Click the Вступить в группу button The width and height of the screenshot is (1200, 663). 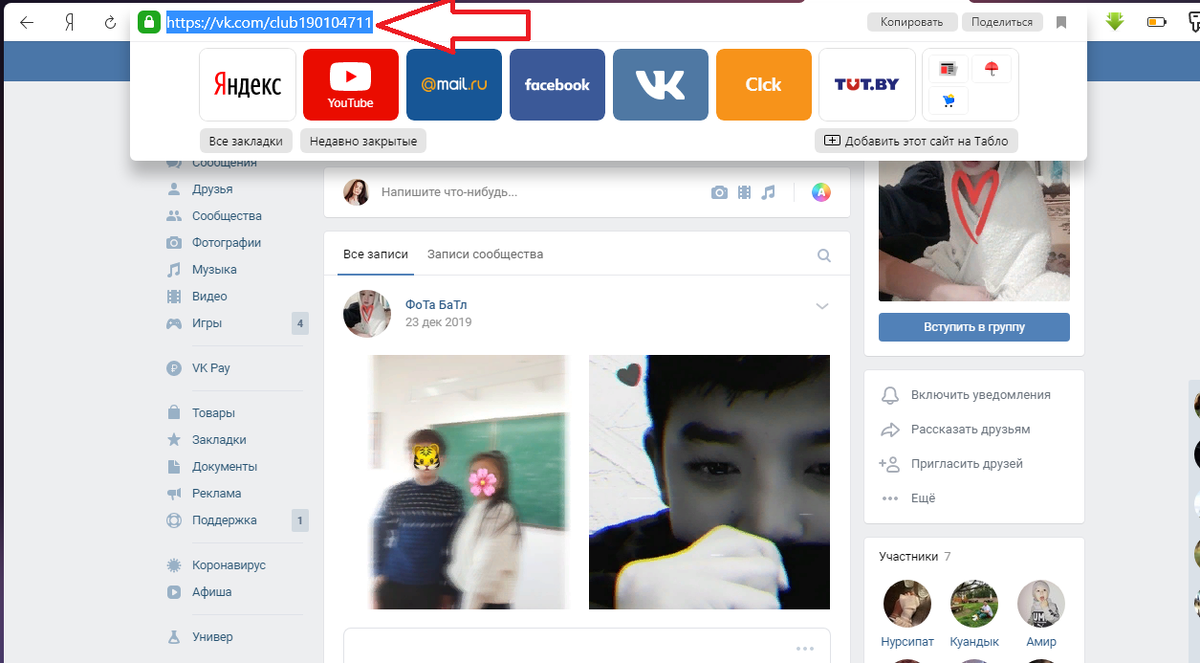click(x=974, y=327)
